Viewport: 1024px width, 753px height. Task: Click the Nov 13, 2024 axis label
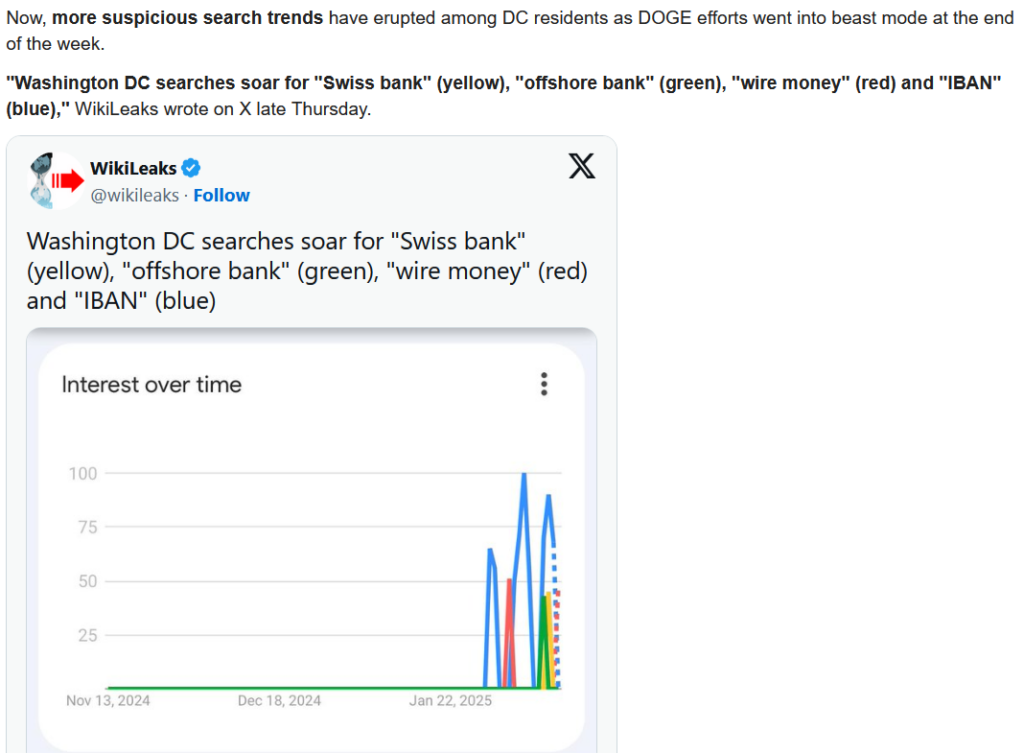click(x=108, y=701)
